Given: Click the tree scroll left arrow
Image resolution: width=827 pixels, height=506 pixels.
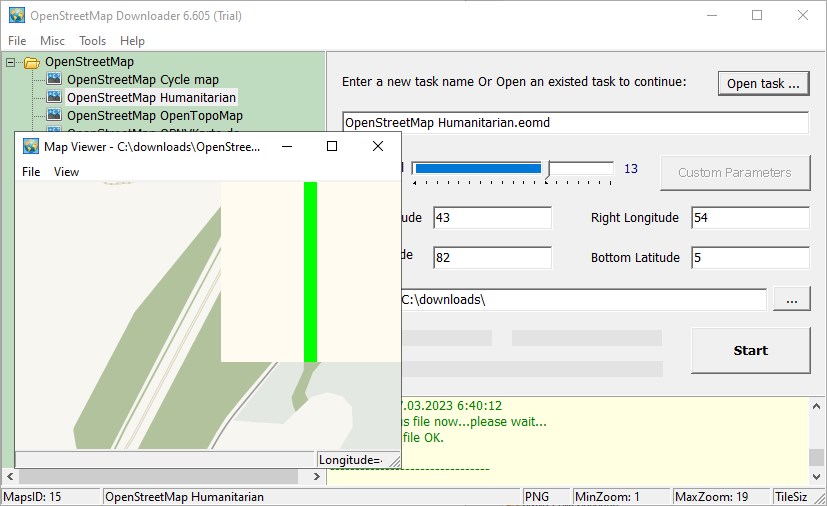Looking at the screenshot, I should [10, 476].
